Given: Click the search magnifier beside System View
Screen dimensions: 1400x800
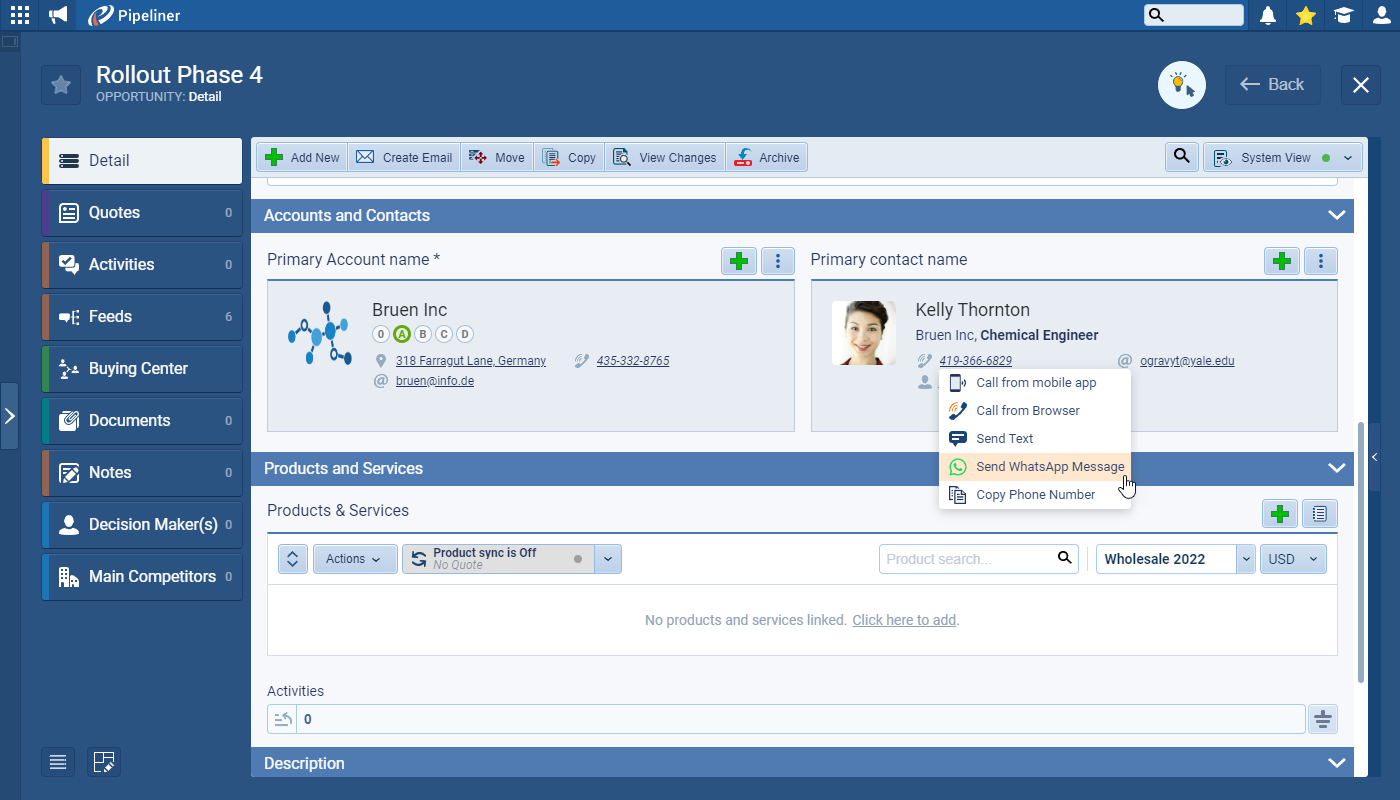Looking at the screenshot, I should pyautogui.click(x=1182, y=157).
